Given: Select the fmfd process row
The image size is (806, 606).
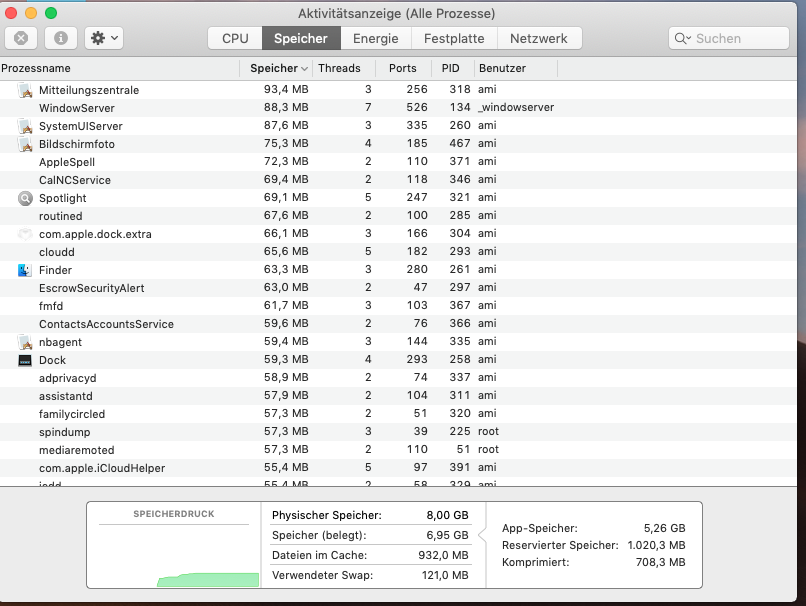Looking at the screenshot, I should point(398,306).
